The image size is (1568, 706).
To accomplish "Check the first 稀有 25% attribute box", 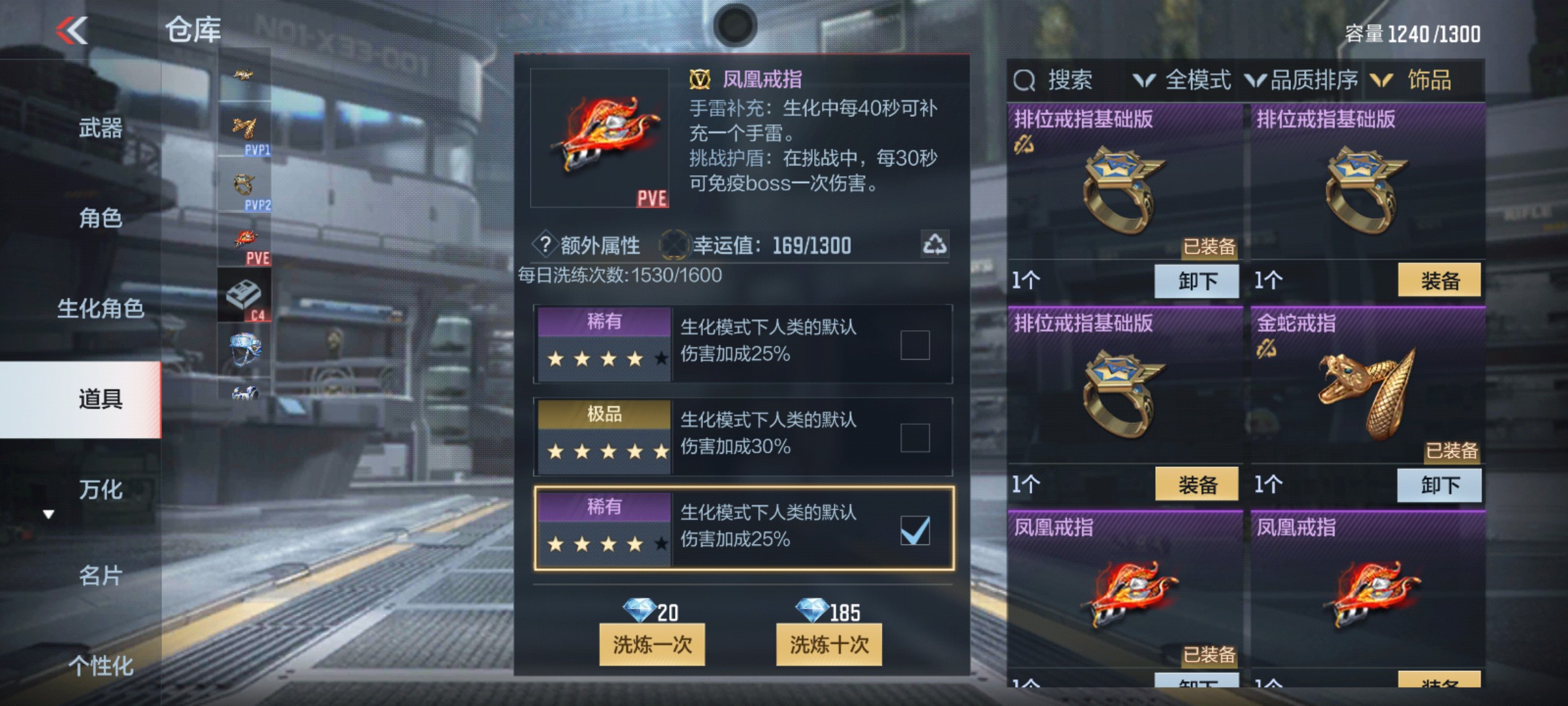I will click(915, 345).
